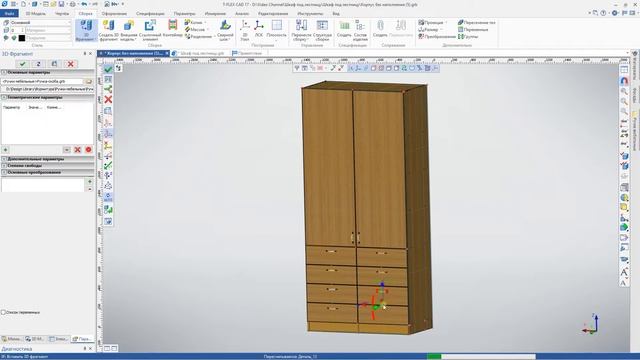Switch to the Параметры ribbon tab
The width and height of the screenshot is (640, 360).
185,13
